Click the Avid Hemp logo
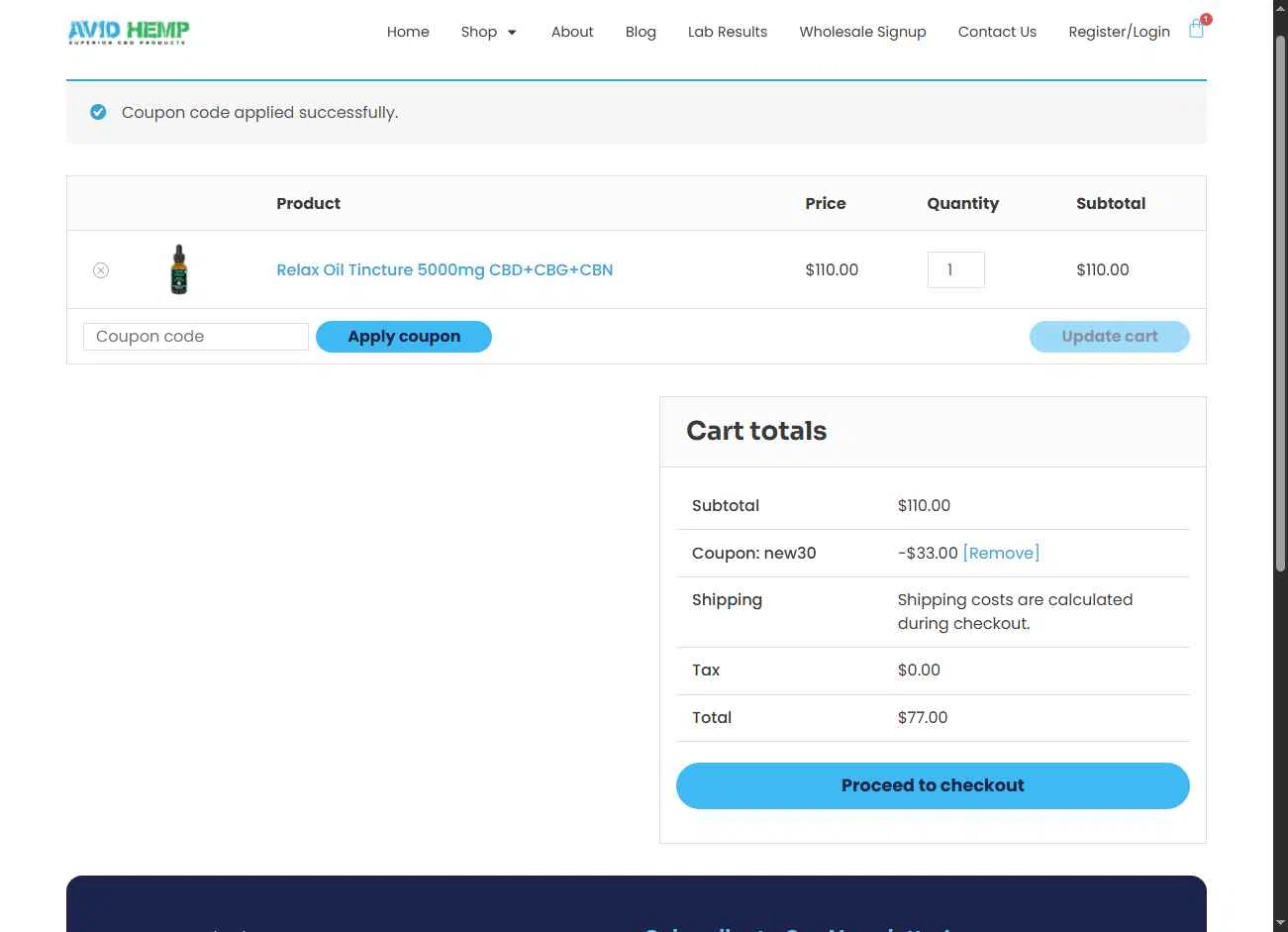The height and width of the screenshot is (932, 1288). tap(129, 33)
